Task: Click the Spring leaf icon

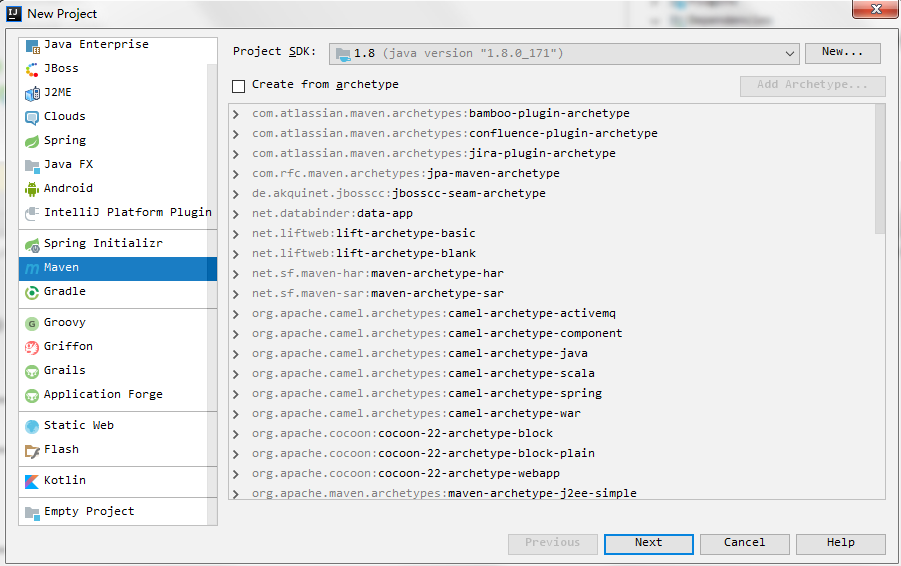Action: (32, 141)
